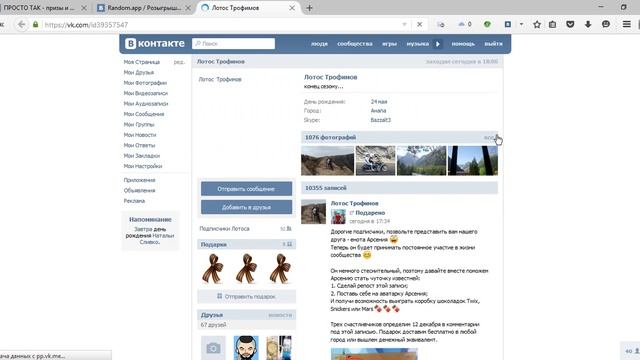This screenshot has width=640, height=360.
Task: Click Отправить подарок button
Action: tap(246, 296)
